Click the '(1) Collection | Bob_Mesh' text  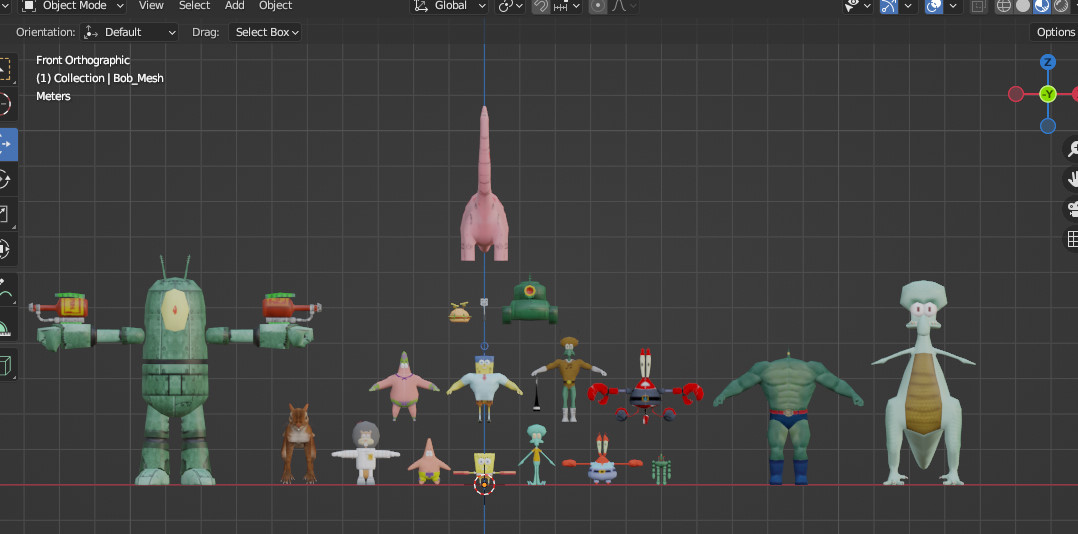[100, 78]
